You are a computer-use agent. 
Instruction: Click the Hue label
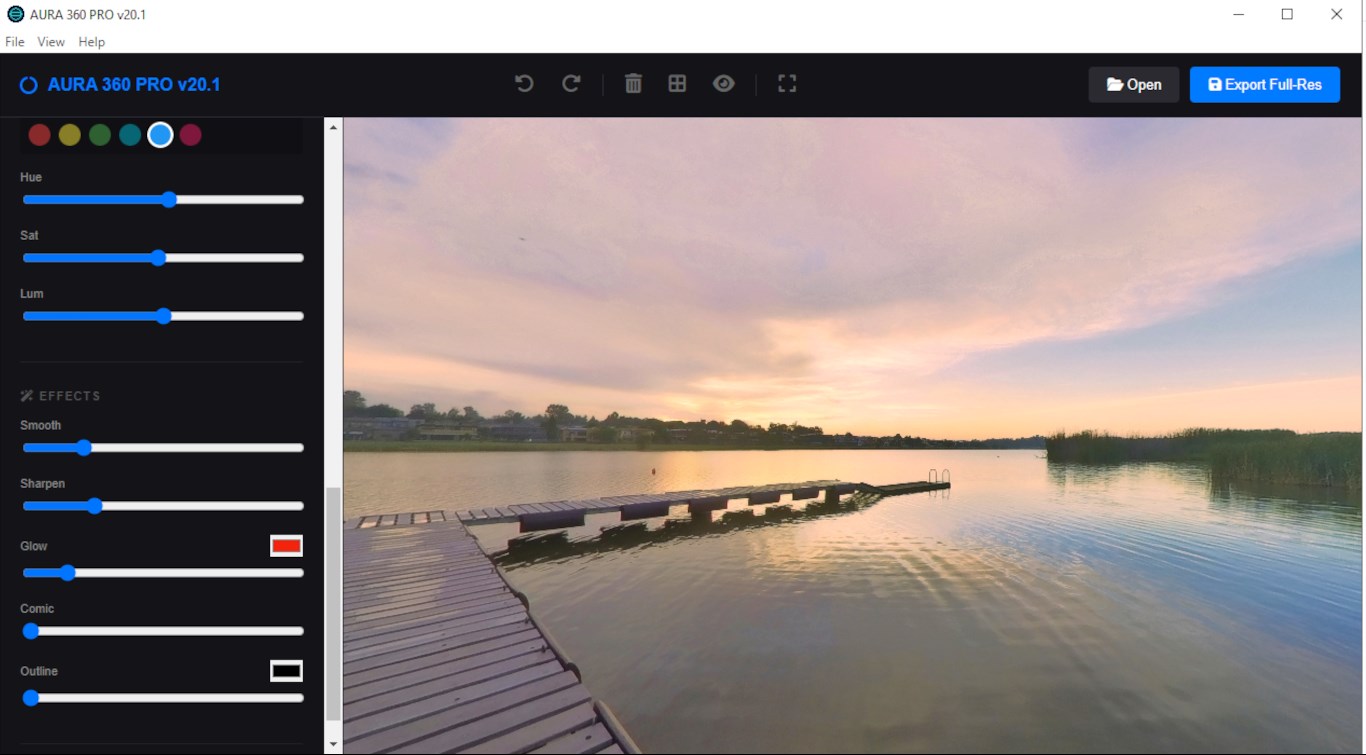[31, 177]
